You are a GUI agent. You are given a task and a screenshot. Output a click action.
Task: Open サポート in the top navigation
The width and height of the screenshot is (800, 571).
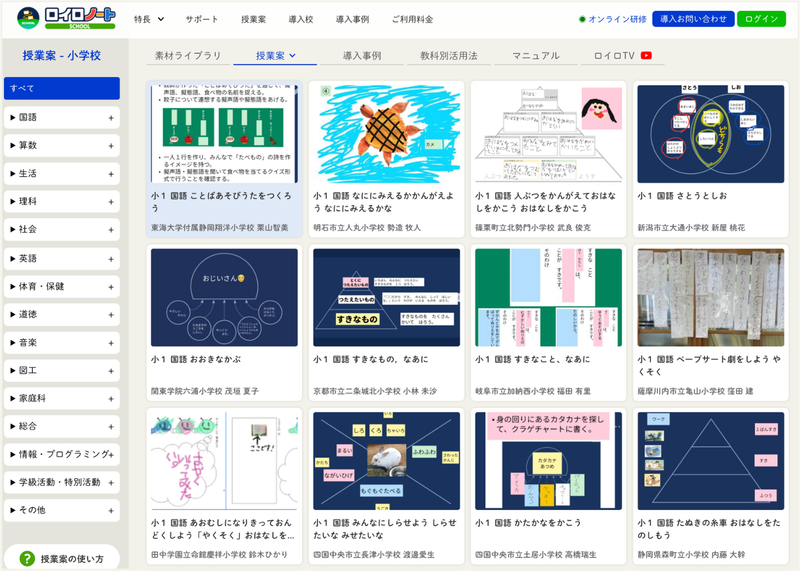202,19
